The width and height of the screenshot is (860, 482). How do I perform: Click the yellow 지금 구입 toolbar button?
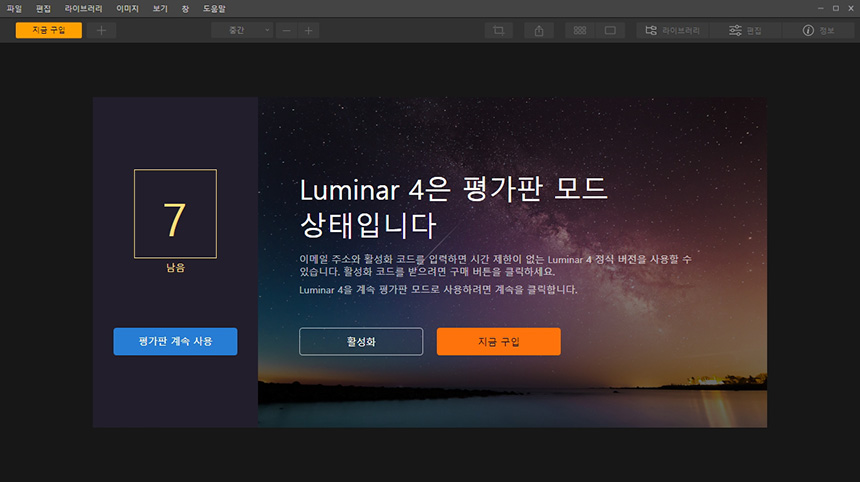[x=49, y=30]
